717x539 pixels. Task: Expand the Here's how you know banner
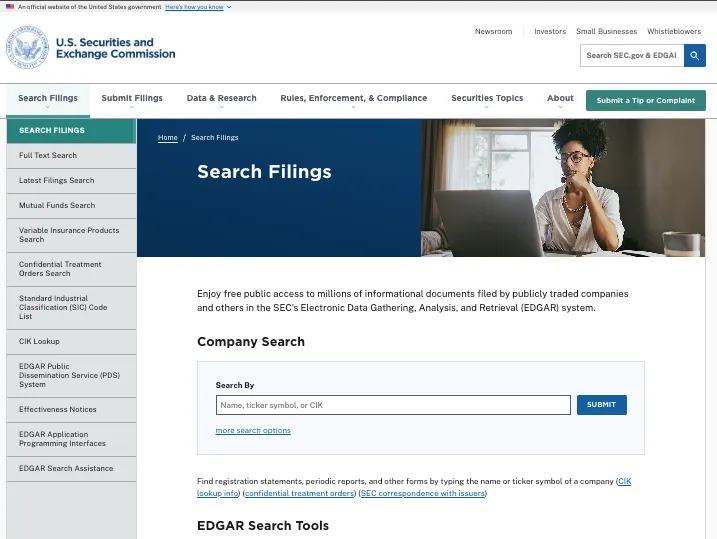[x=198, y=7]
